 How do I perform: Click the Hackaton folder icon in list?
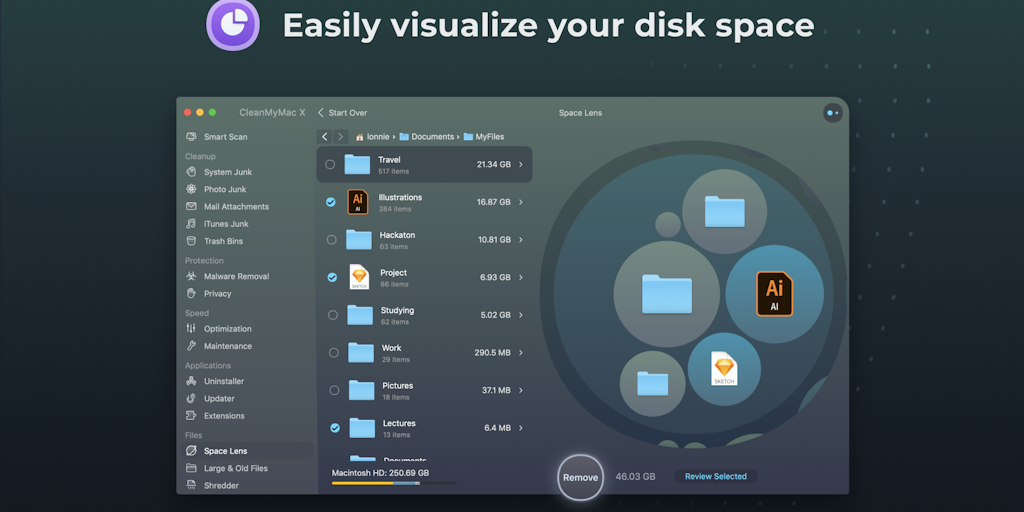coord(359,240)
